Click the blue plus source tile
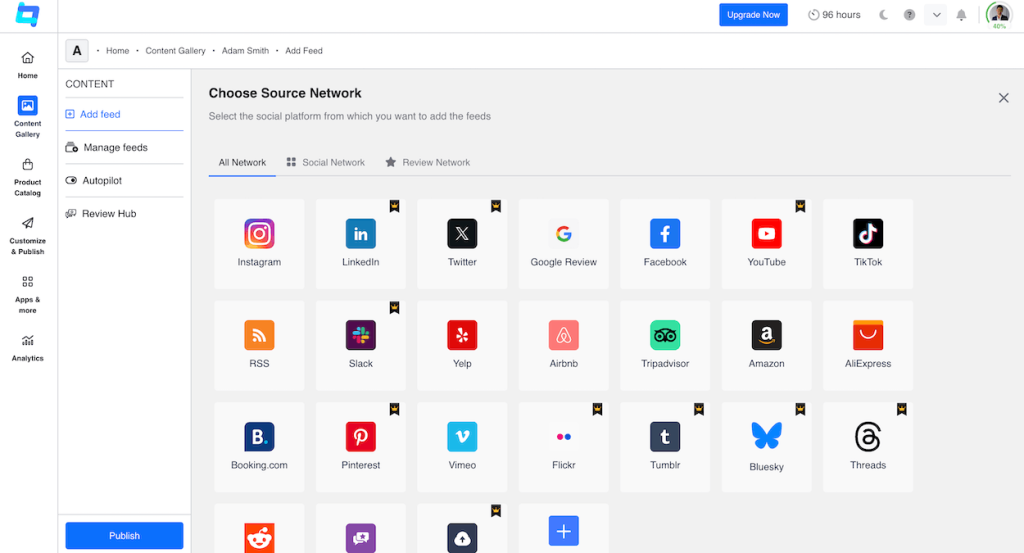The height and width of the screenshot is (553, 1024). [564, 529]
